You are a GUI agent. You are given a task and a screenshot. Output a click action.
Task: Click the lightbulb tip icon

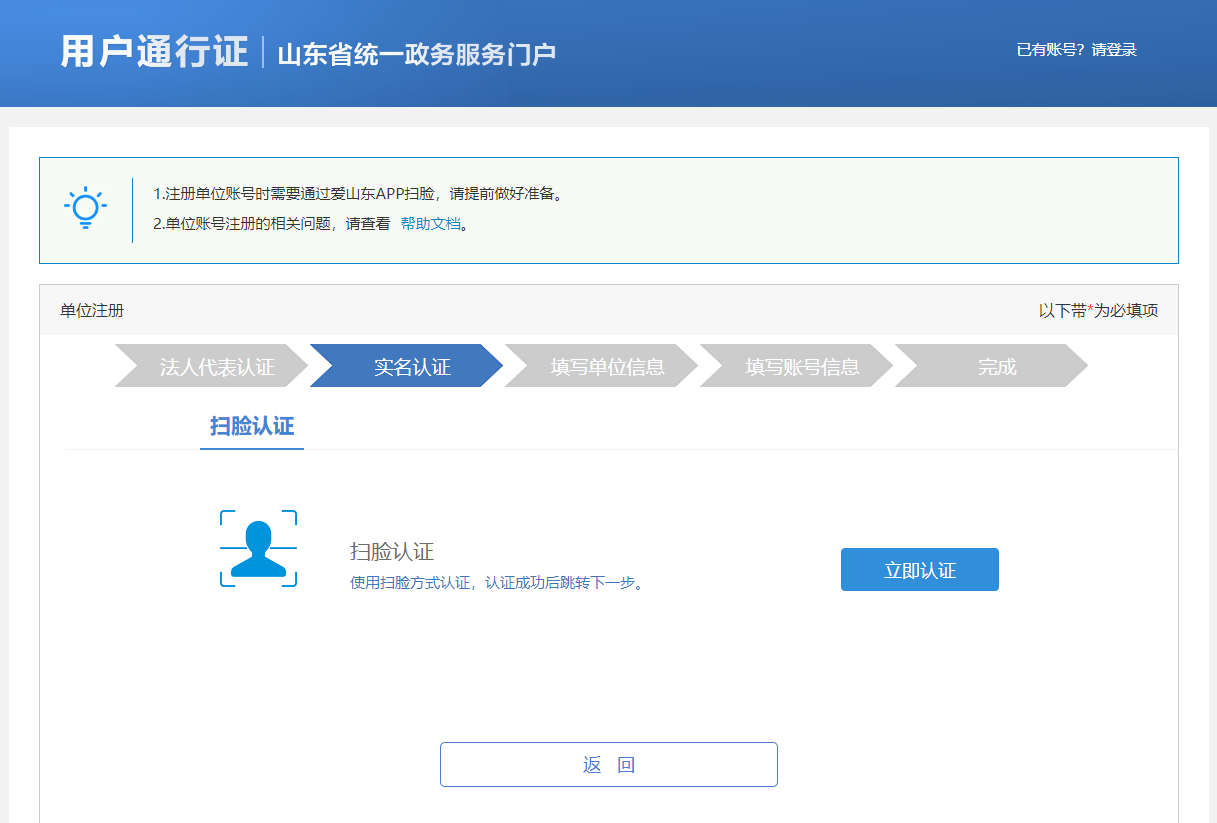pos(86,209)
